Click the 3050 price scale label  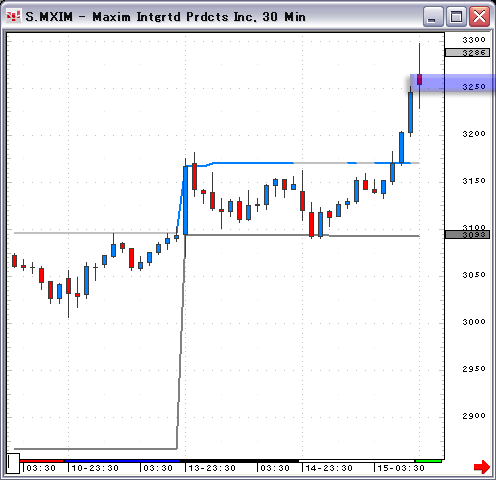(x=474, y=275)
